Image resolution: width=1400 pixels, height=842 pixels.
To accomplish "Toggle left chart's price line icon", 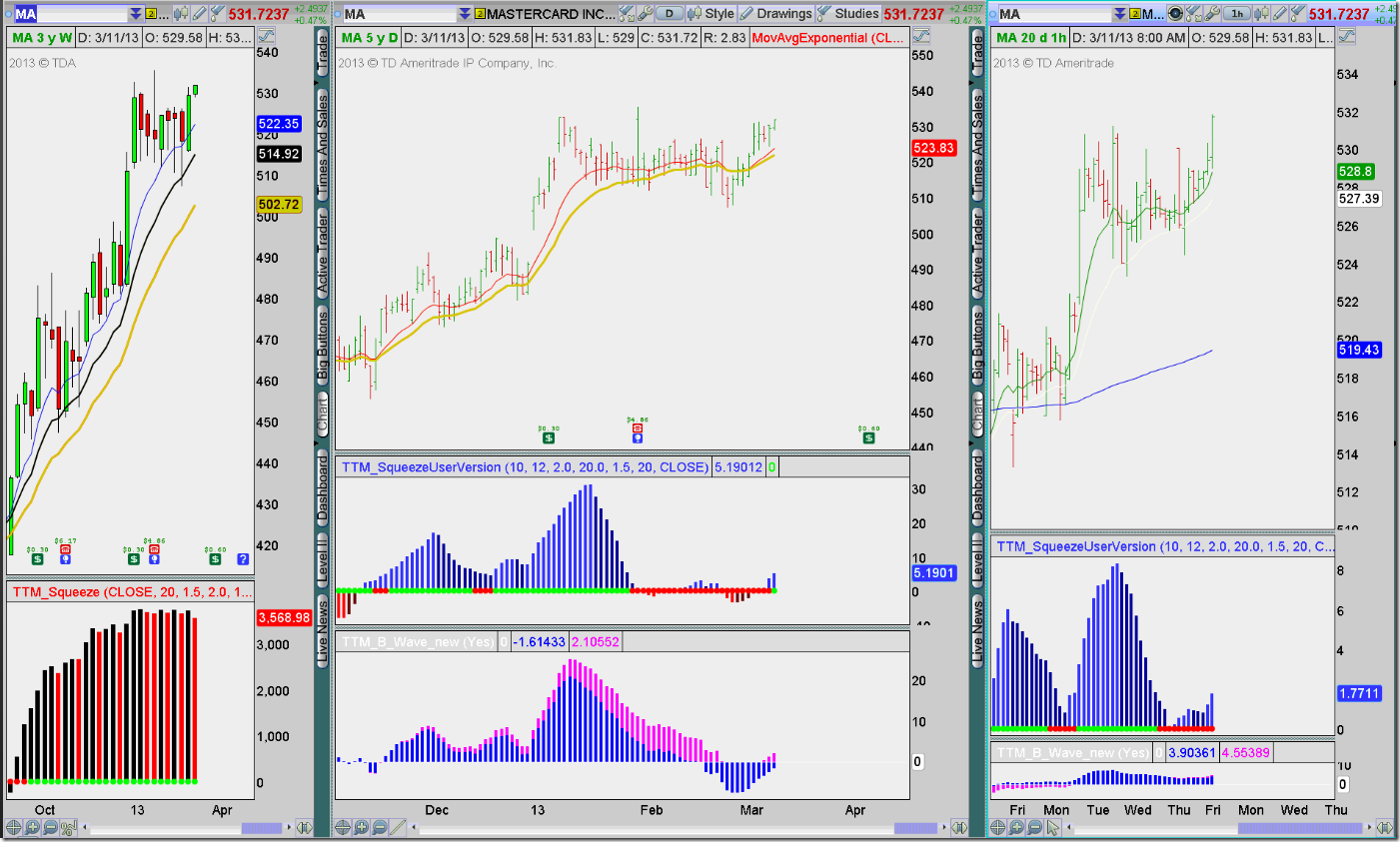I will tap(267, 36).
